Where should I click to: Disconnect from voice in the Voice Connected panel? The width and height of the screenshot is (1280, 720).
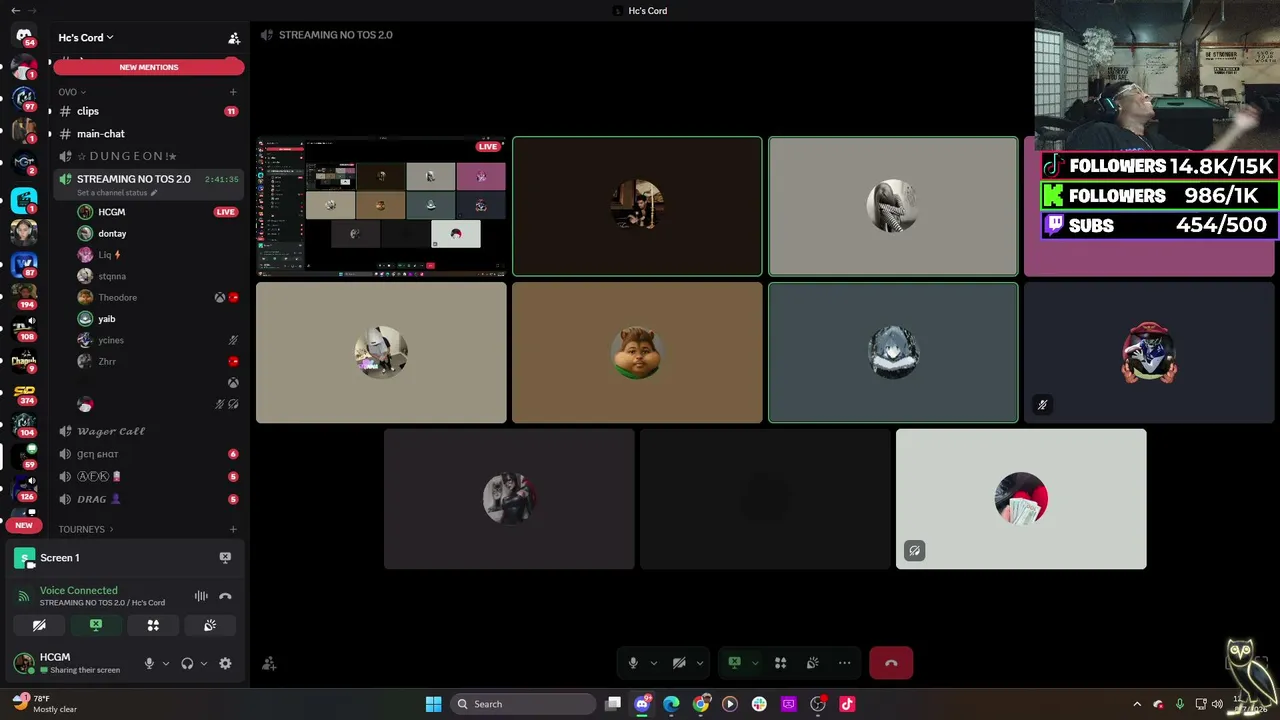point(225,596)
